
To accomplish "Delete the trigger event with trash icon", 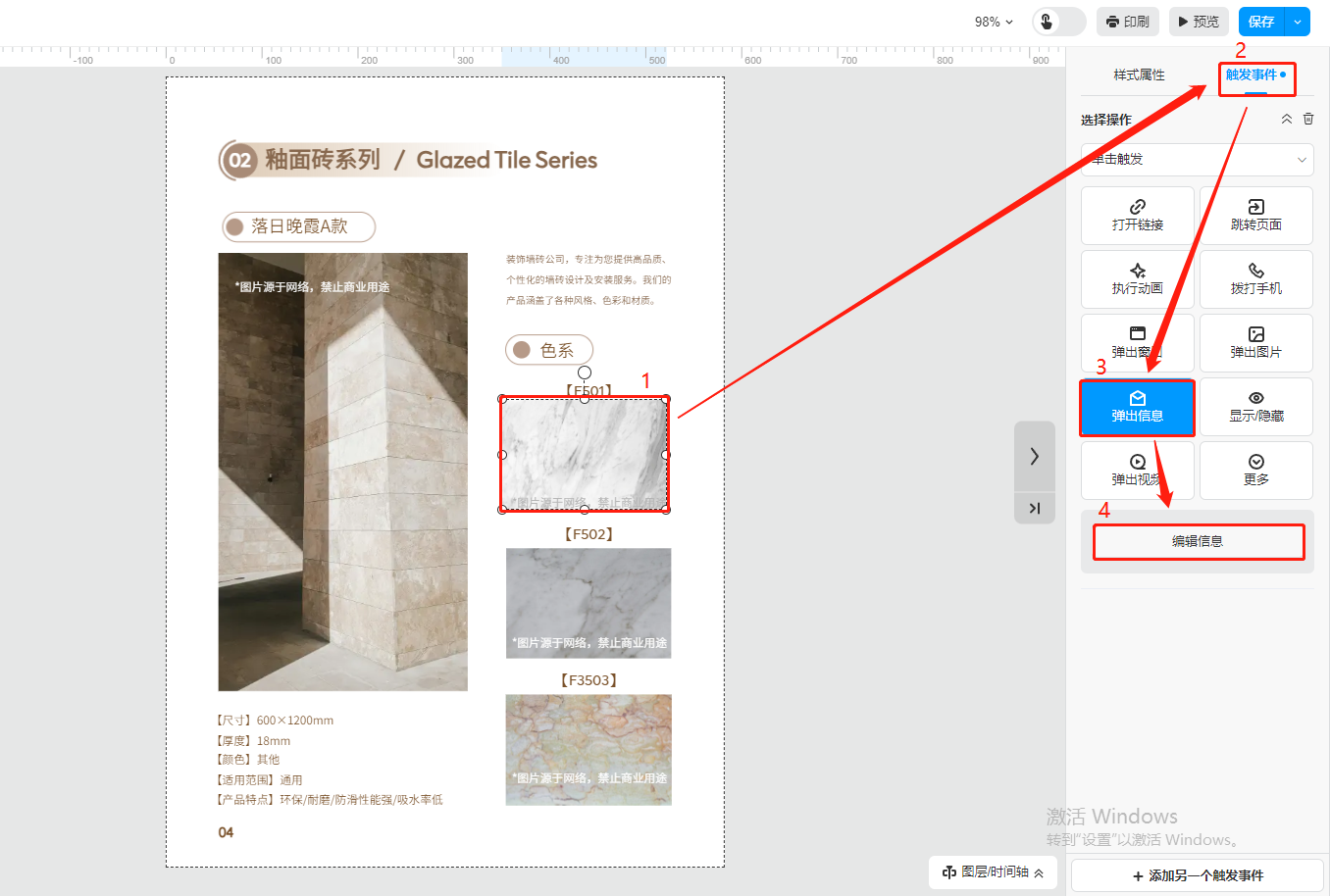I will pos(1308,119).
